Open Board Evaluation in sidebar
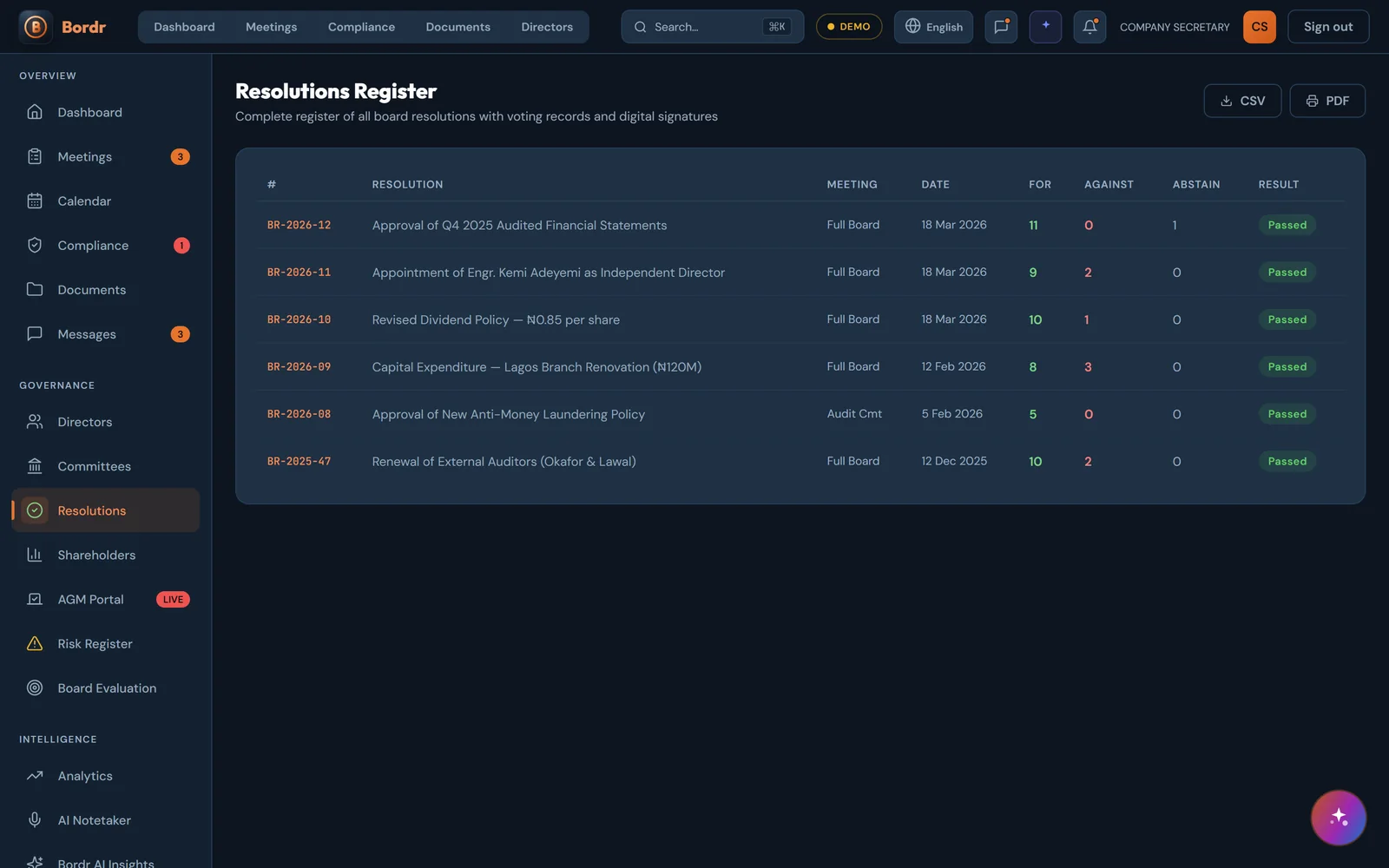 (105, 687)
